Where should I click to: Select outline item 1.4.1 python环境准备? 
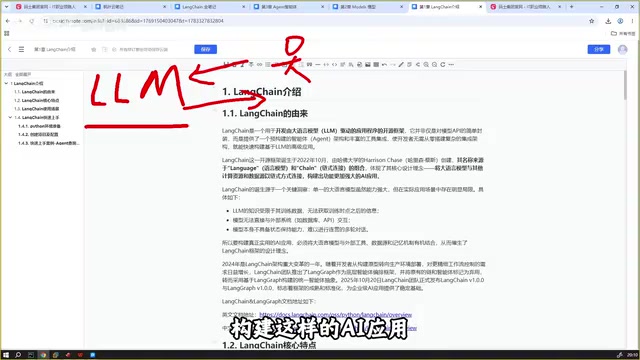[39, 126]
